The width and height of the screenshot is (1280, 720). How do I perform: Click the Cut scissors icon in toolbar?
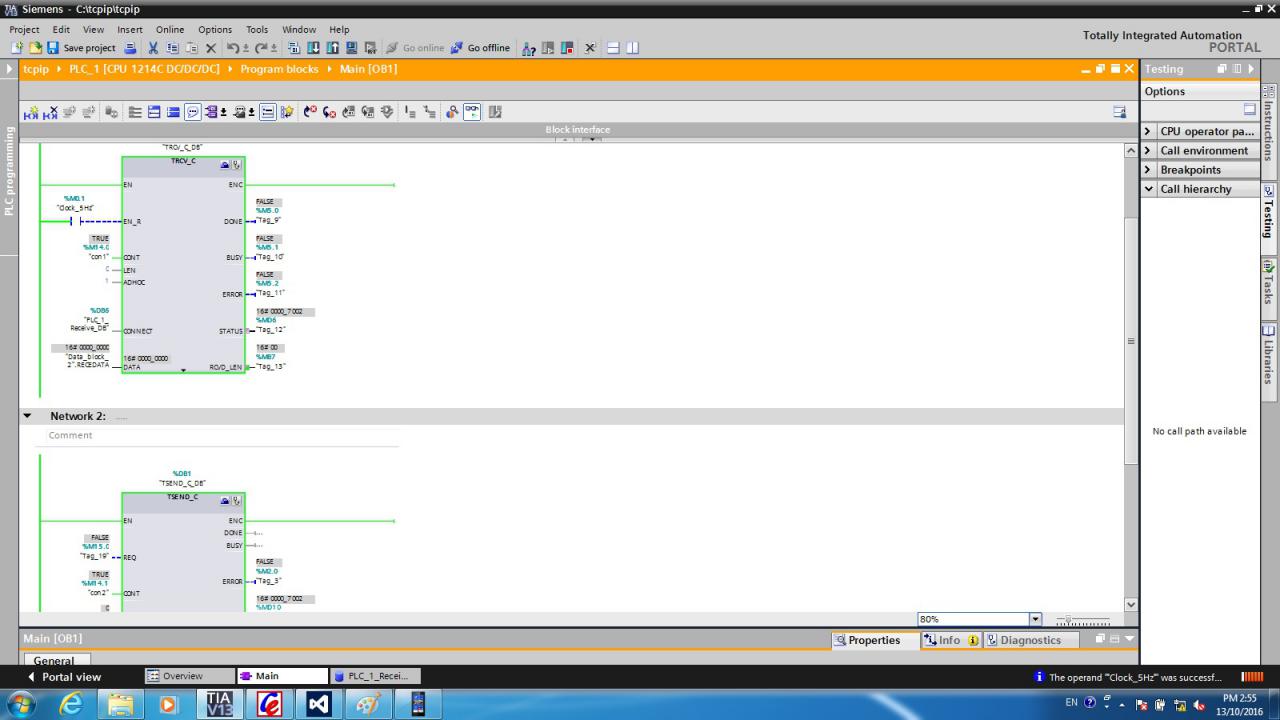tap(154, 48)
